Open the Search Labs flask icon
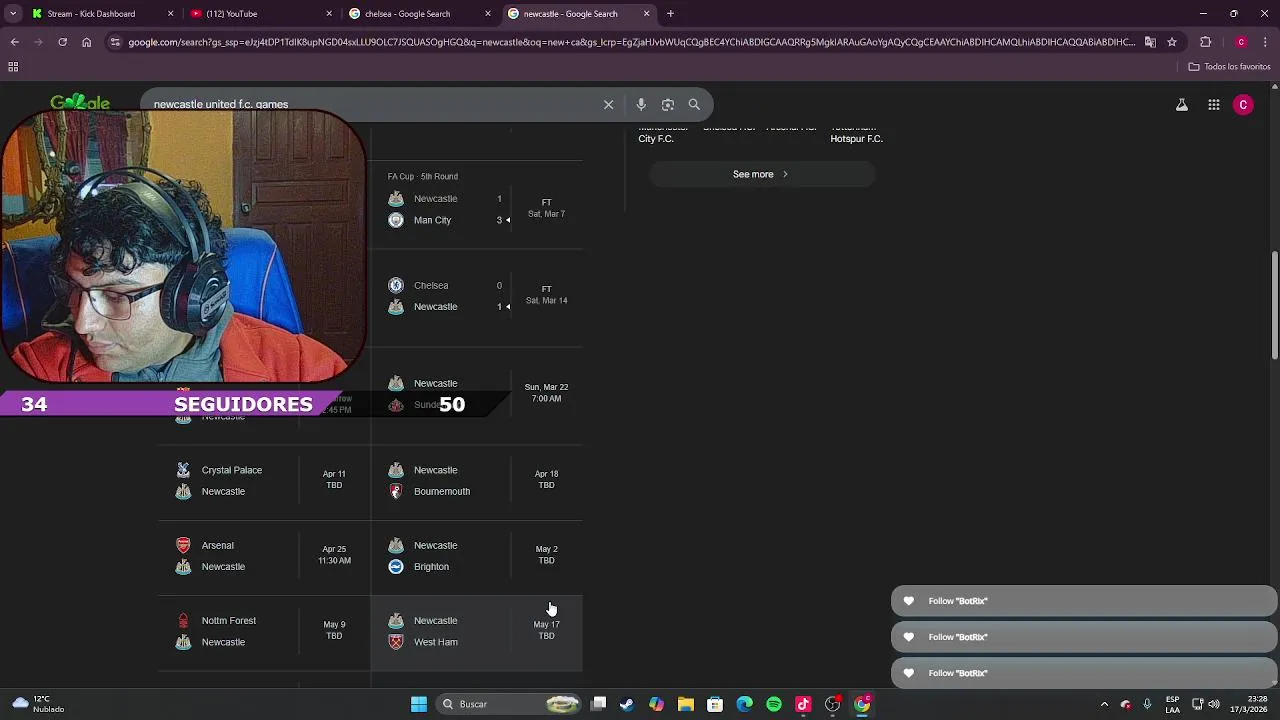Image resolution: width=1280 pixels, height=720 pixels. click(1182, 105)
